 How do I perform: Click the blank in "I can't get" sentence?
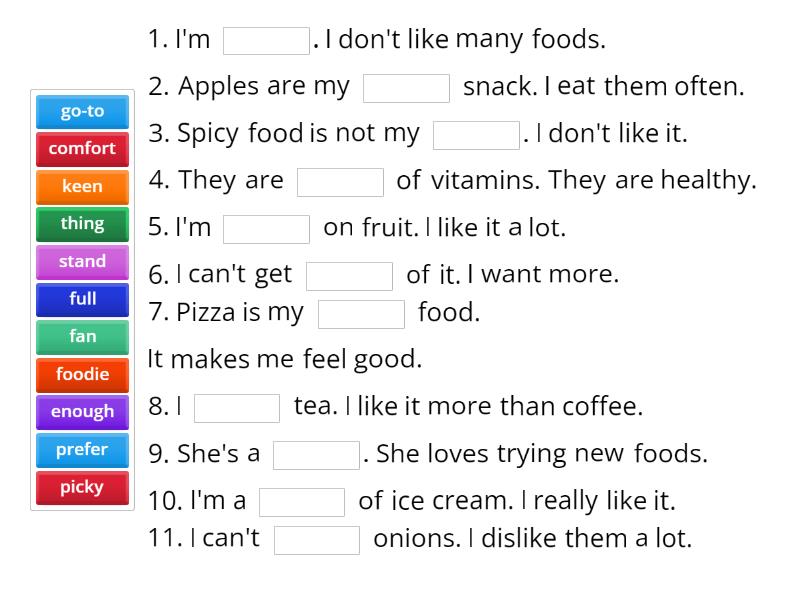point(350,275)
